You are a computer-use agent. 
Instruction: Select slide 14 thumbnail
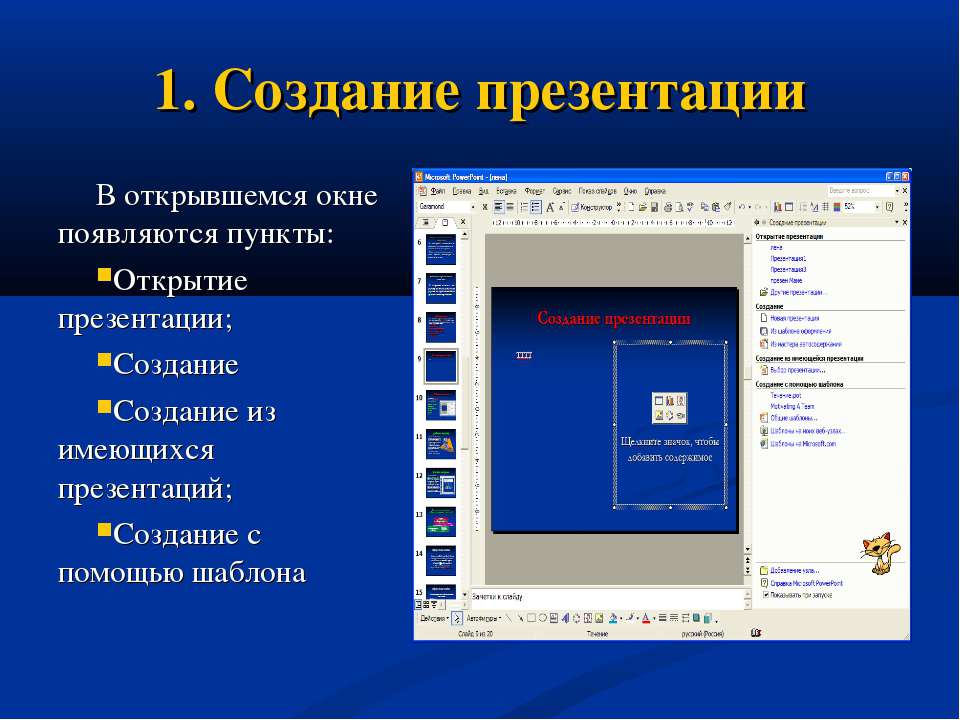coord(441,561)
